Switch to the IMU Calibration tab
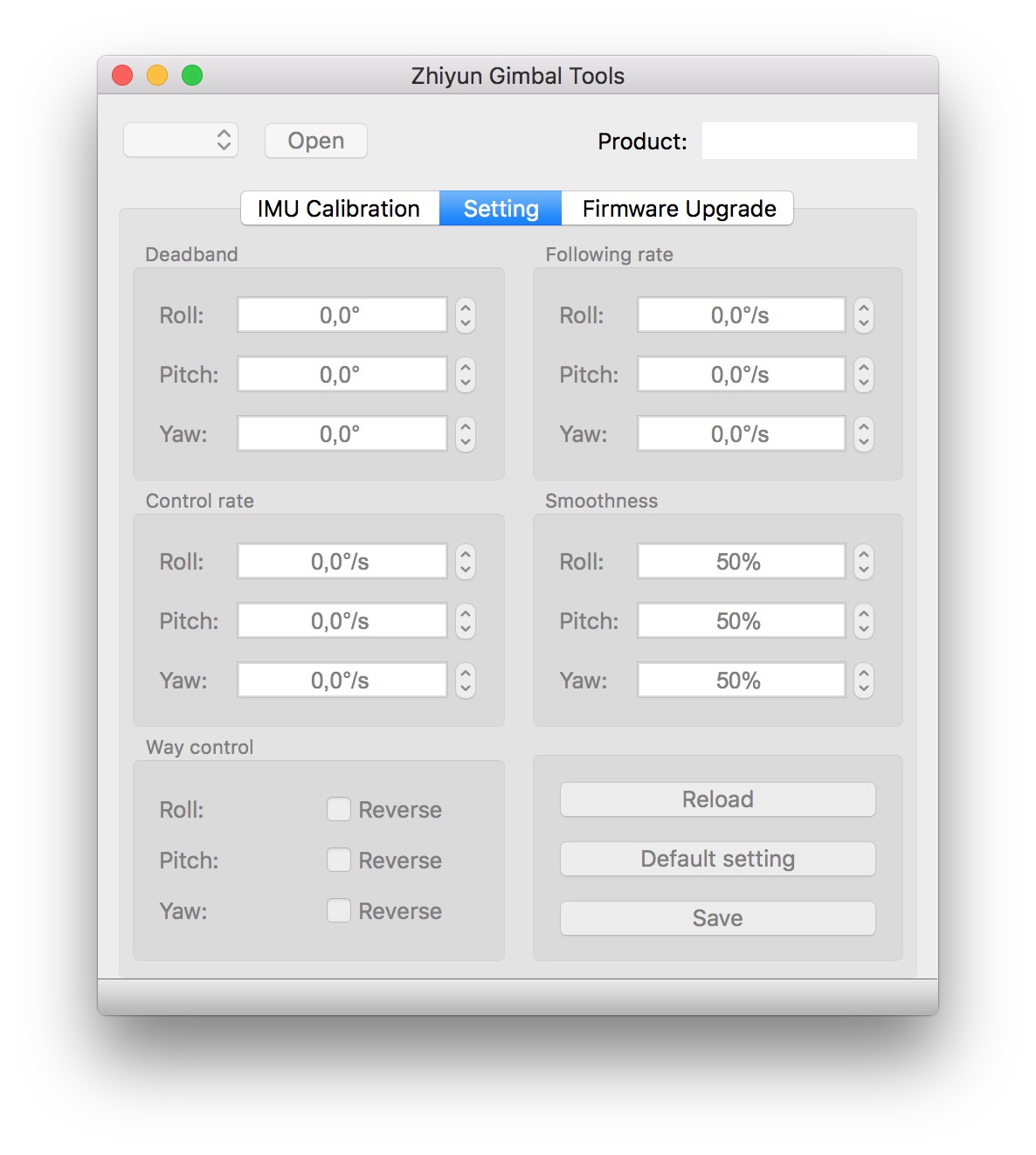Viewport: 1036px width, 1155px height. (x=340, y=209)
